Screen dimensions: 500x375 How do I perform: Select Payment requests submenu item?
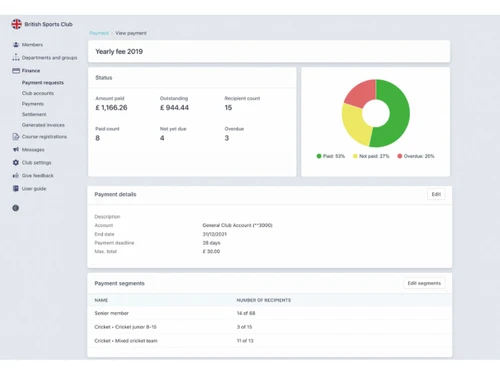43,83
